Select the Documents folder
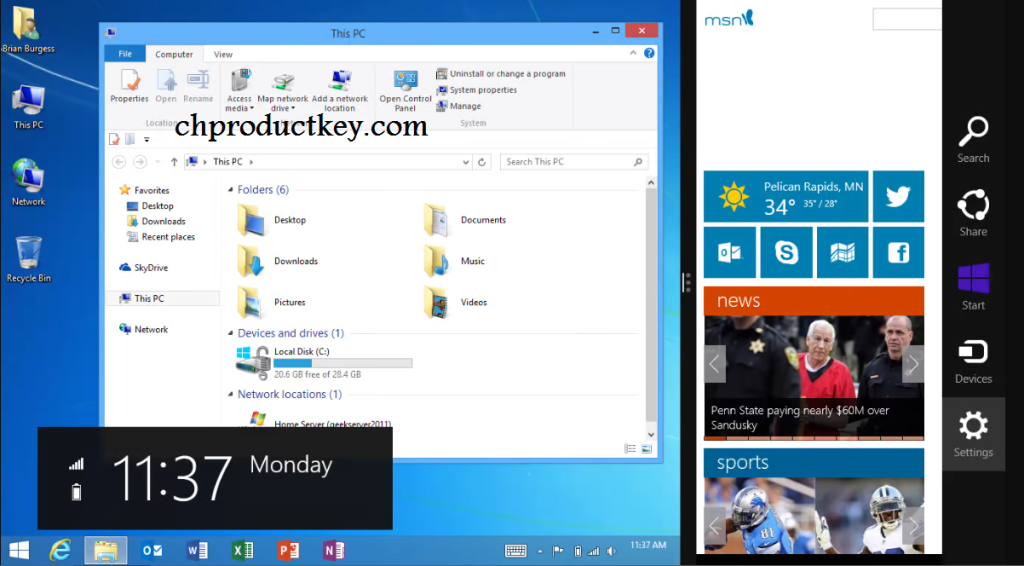This screenshot has height=566, width=1024. (464, 220)
